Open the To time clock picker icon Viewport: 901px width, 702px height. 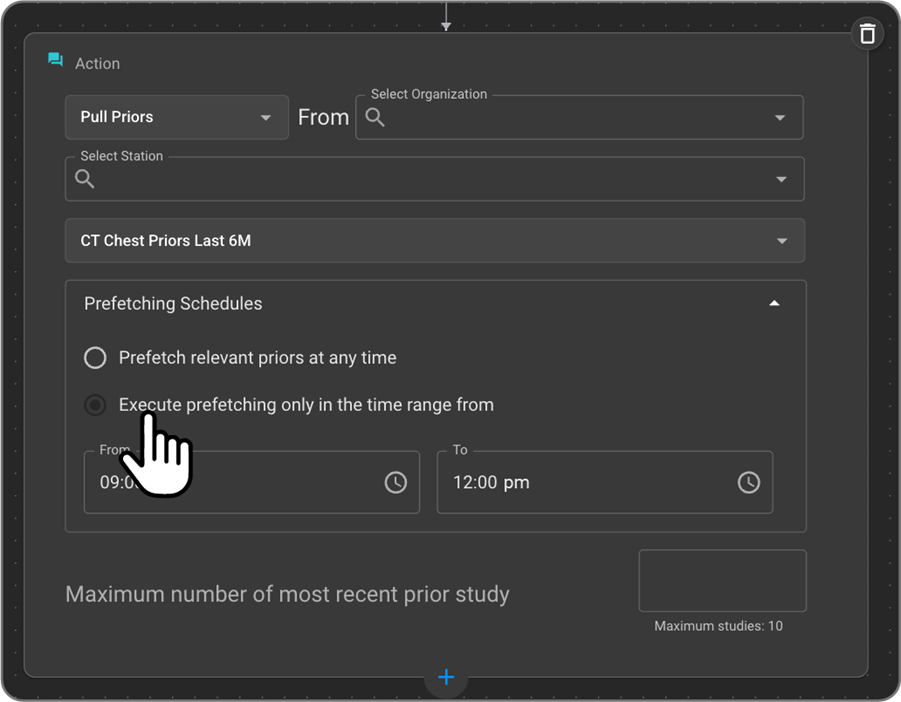click(x=748, y=482)
